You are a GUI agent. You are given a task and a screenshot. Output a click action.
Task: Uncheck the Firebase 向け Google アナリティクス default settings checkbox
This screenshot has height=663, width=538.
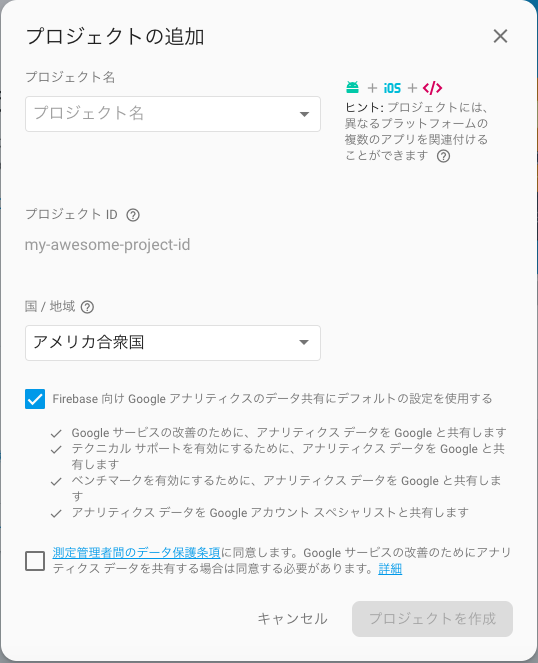tap(35, 399)
